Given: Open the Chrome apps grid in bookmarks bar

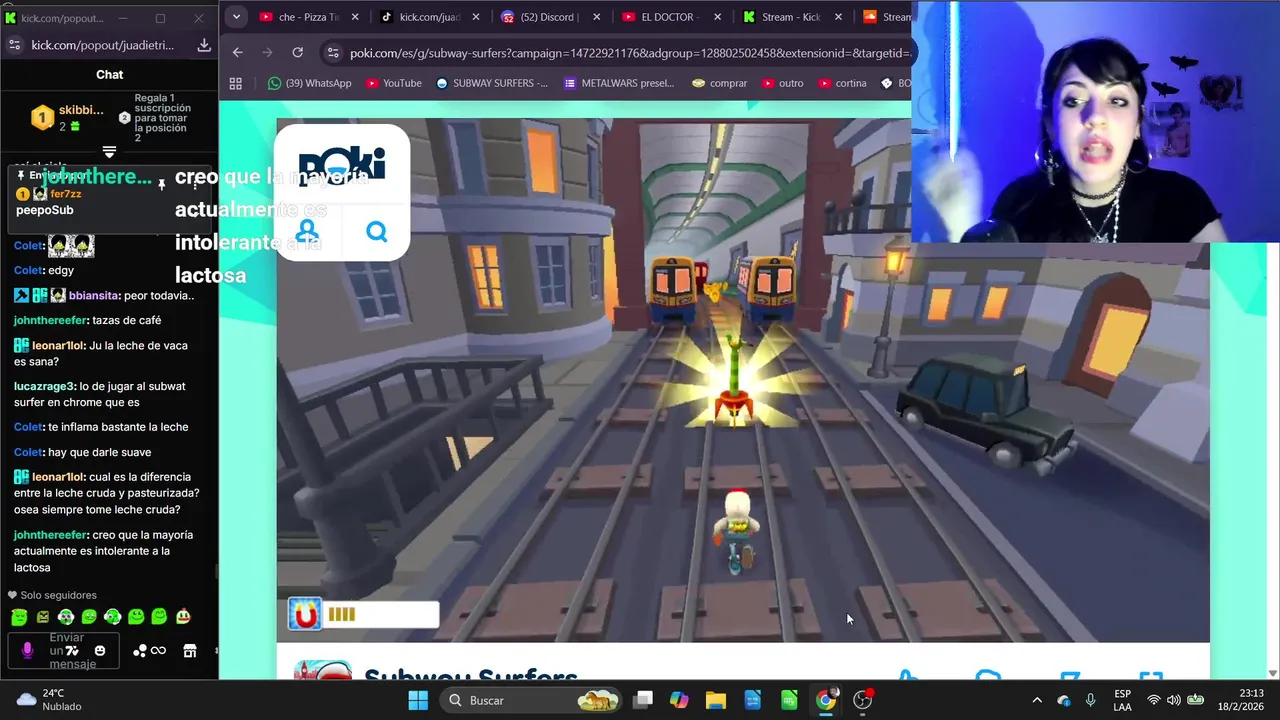Looking at the screenshot, I should point(236,83).
